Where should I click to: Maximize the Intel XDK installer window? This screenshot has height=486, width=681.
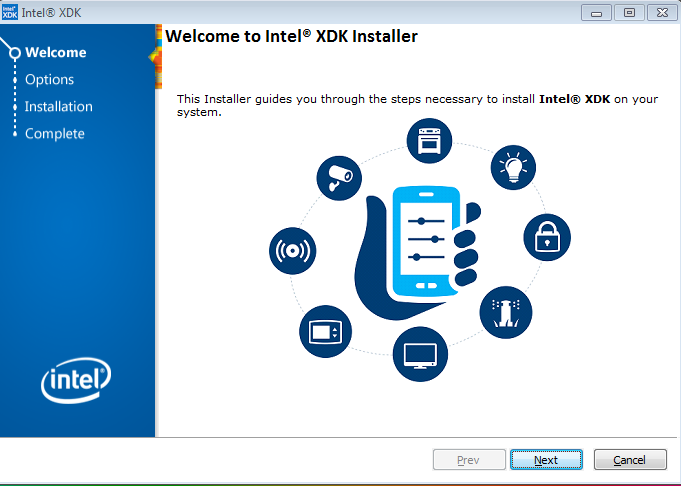coord(629,13)
